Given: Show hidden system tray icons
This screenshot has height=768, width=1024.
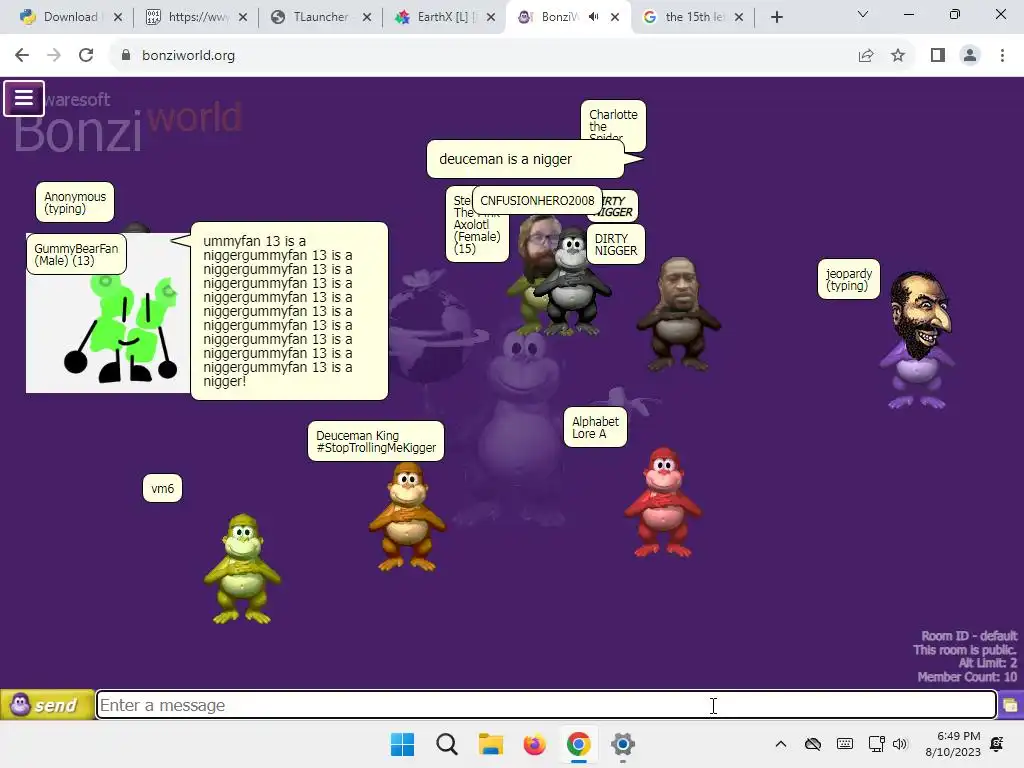Looking at the screenshot, I should click(x=781, y=744).
